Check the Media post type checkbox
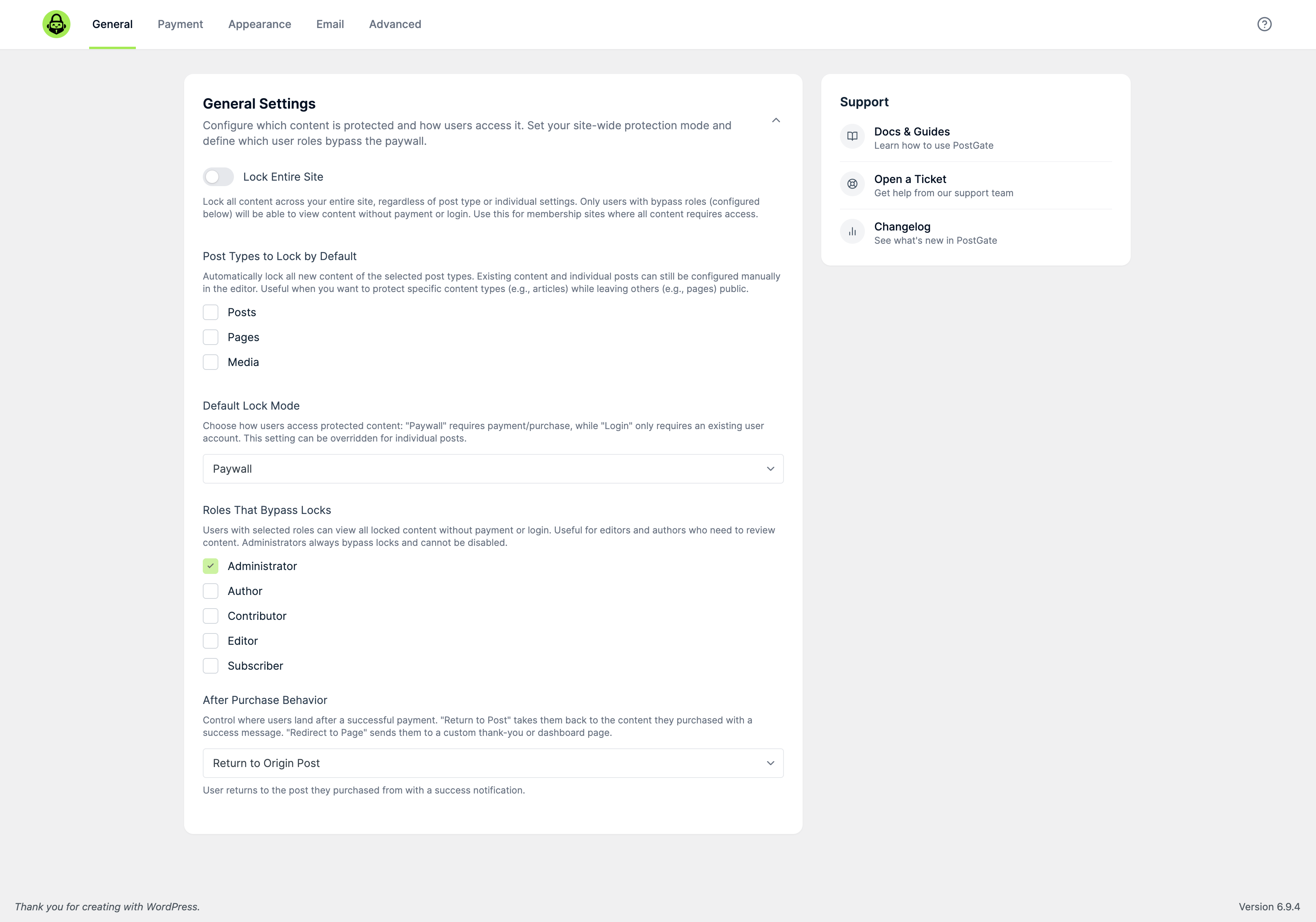 point(210,362)
